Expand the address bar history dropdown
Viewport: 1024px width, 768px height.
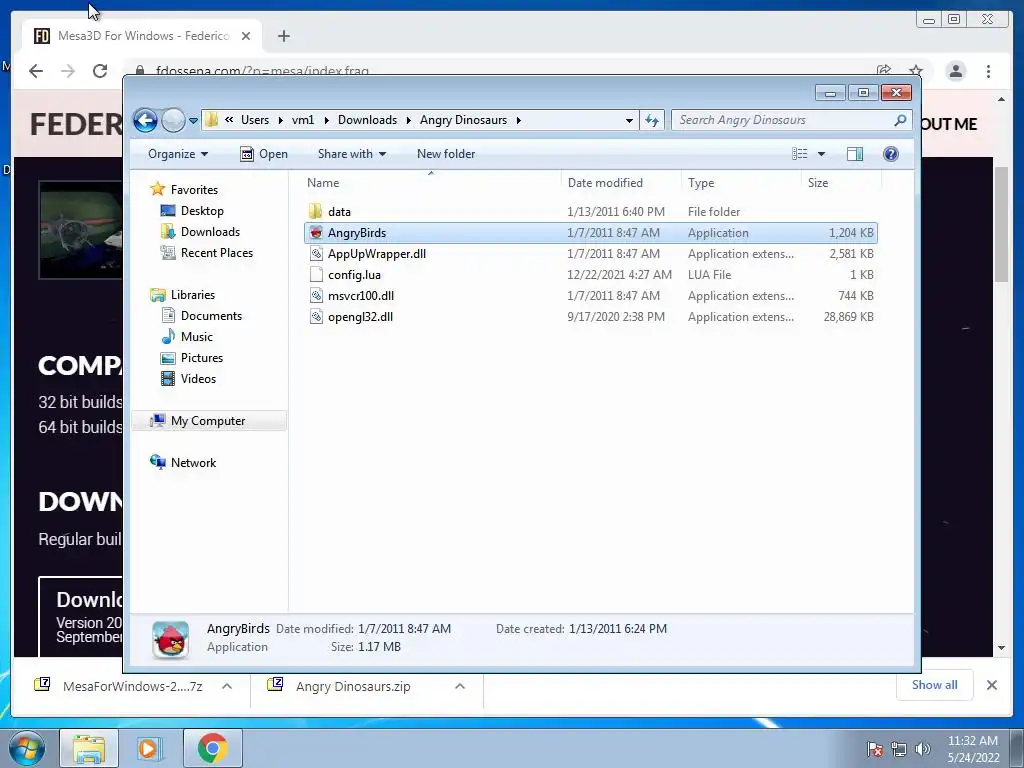coord(629,120)
